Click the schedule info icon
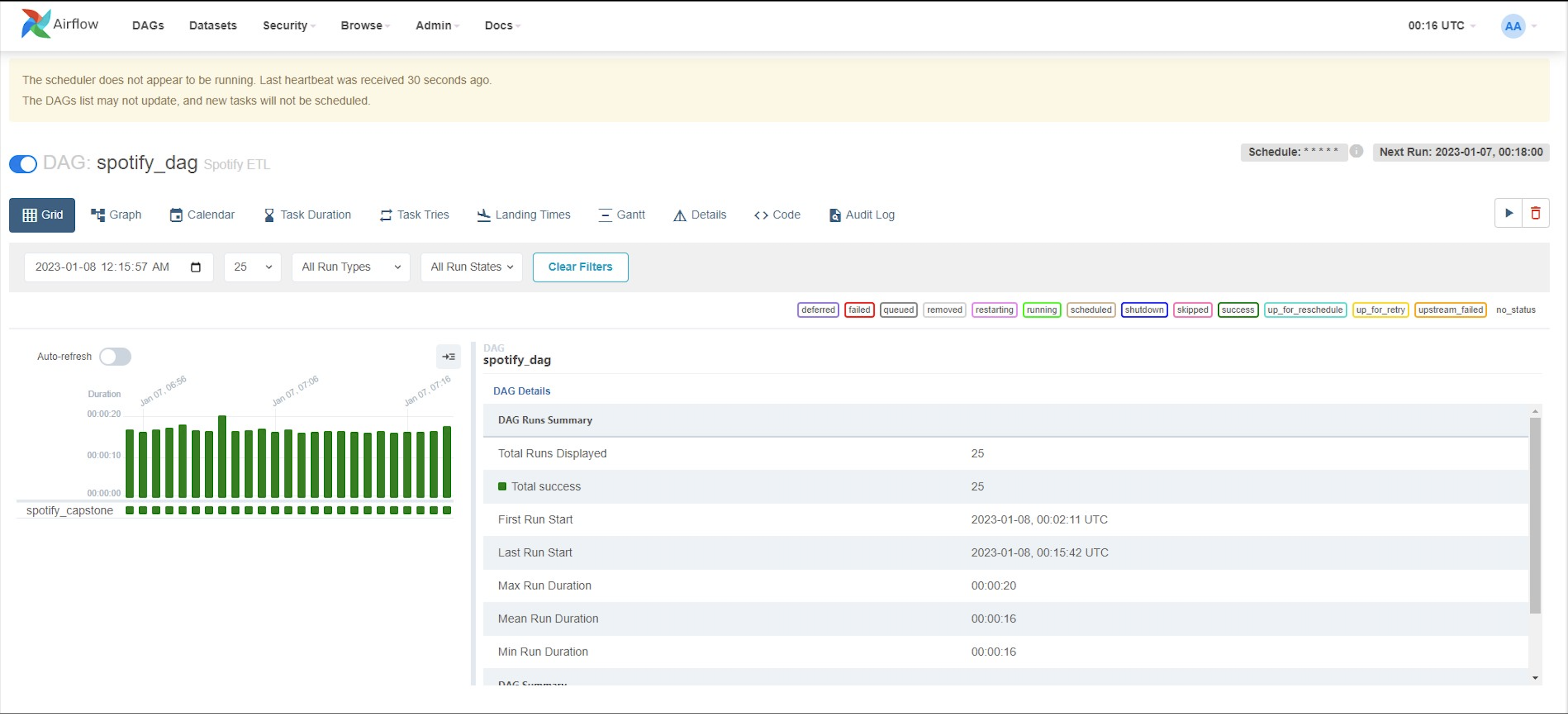Screen dimensions: 1568x714 [1356, 151]
